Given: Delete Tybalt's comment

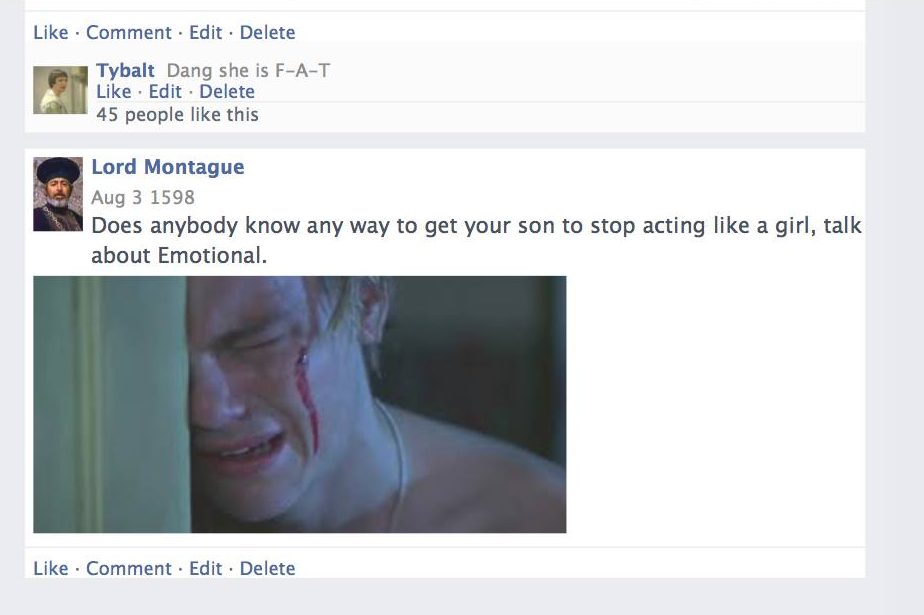Looking at the screenshot, I should pyautogui.click(x=227, y=92).
